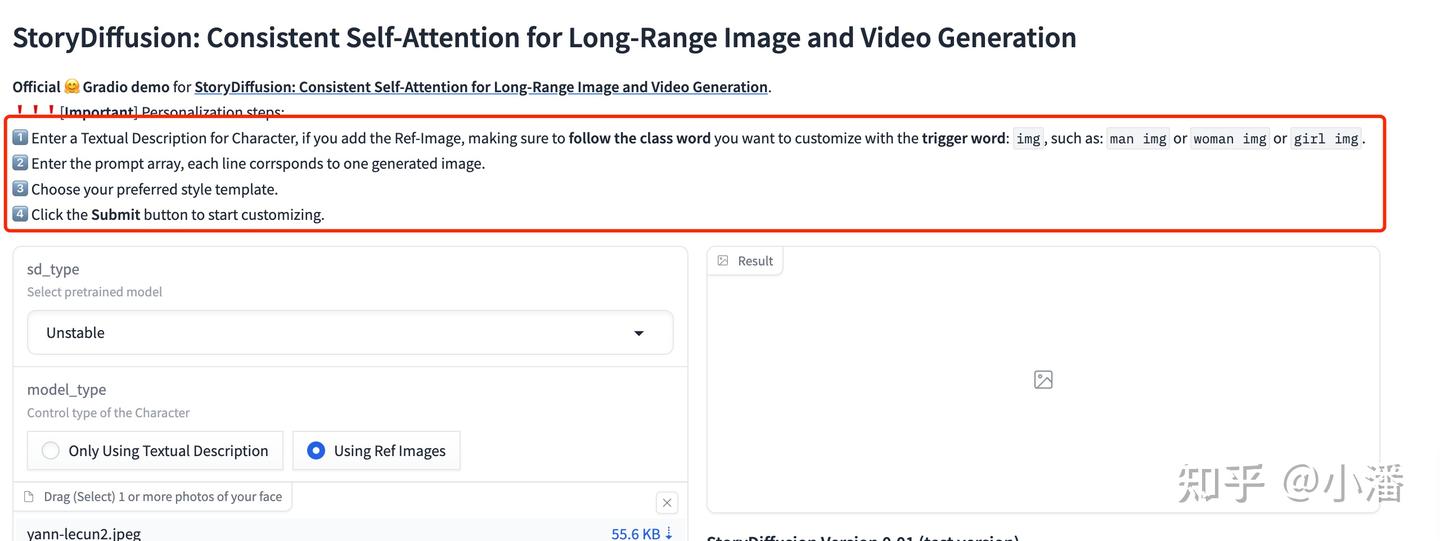This screenshot has height=541, width=1440.
Task: Open the sd_type dropdown showing Unstable
Action: [x=350, y=332]
